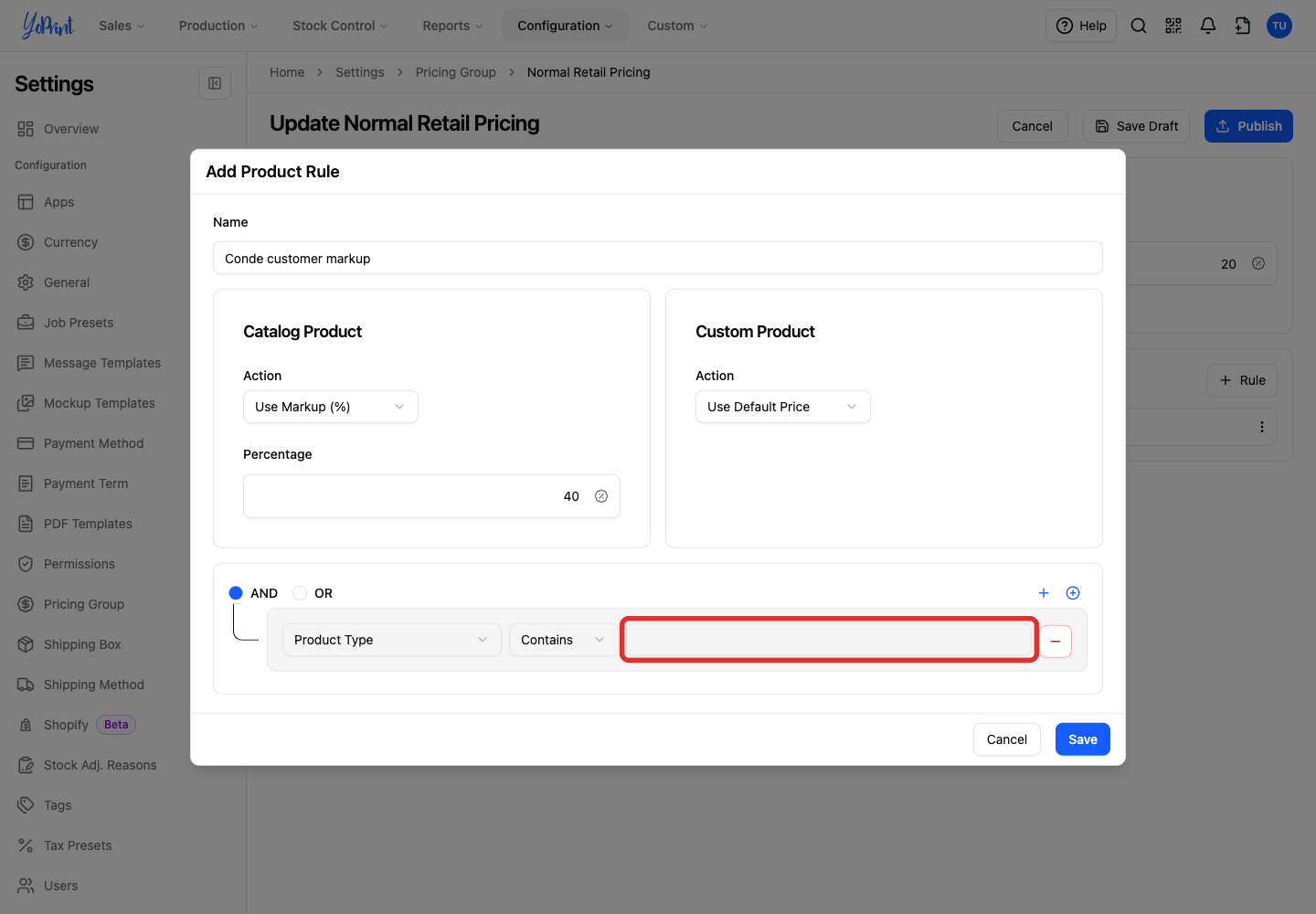Screen dimensions: 1316x914
Task: Open the Custom menu
Action: click(677, 26)
